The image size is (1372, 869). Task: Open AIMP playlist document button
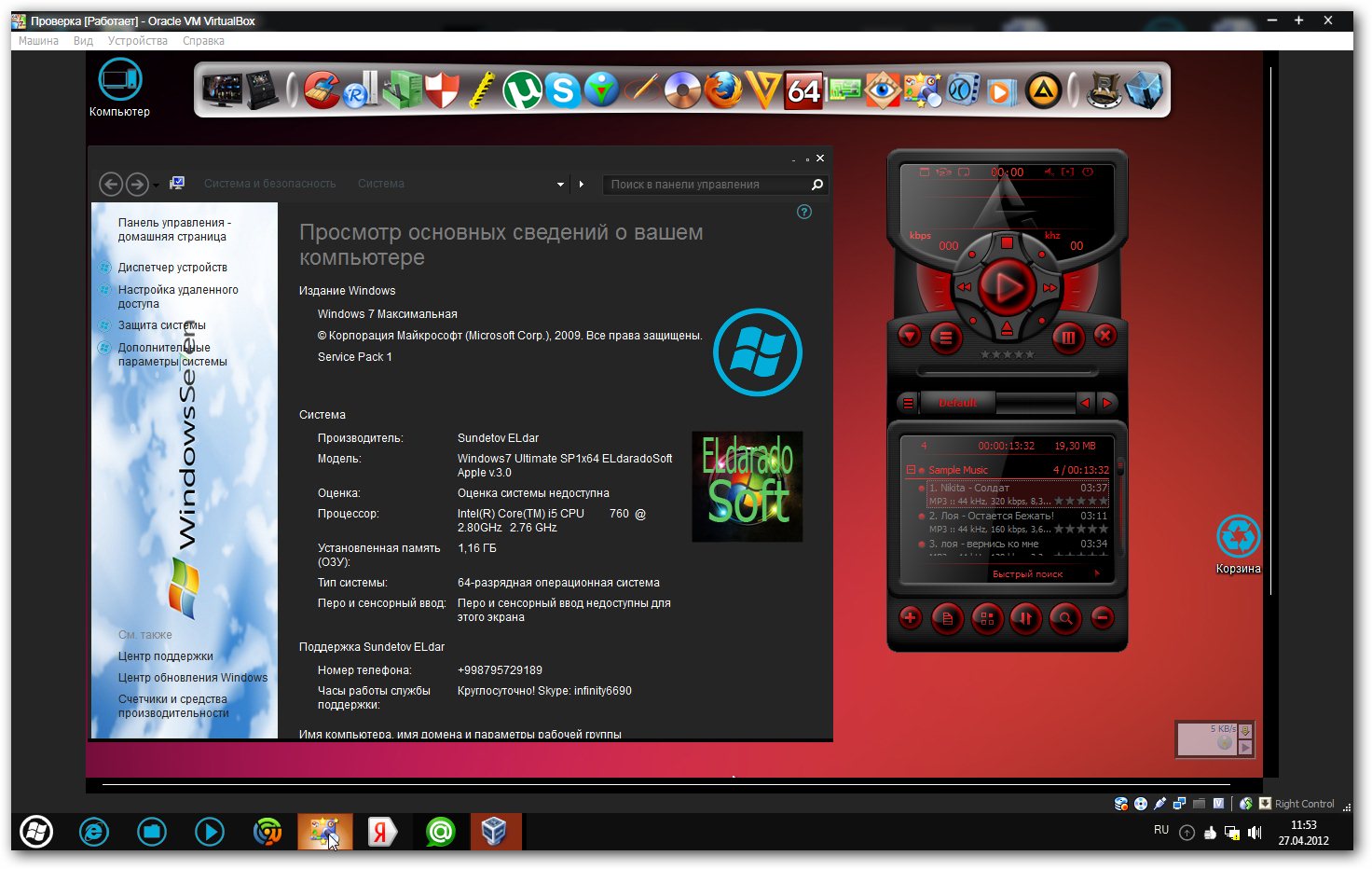pyautogui.click(x=947, y=618)
